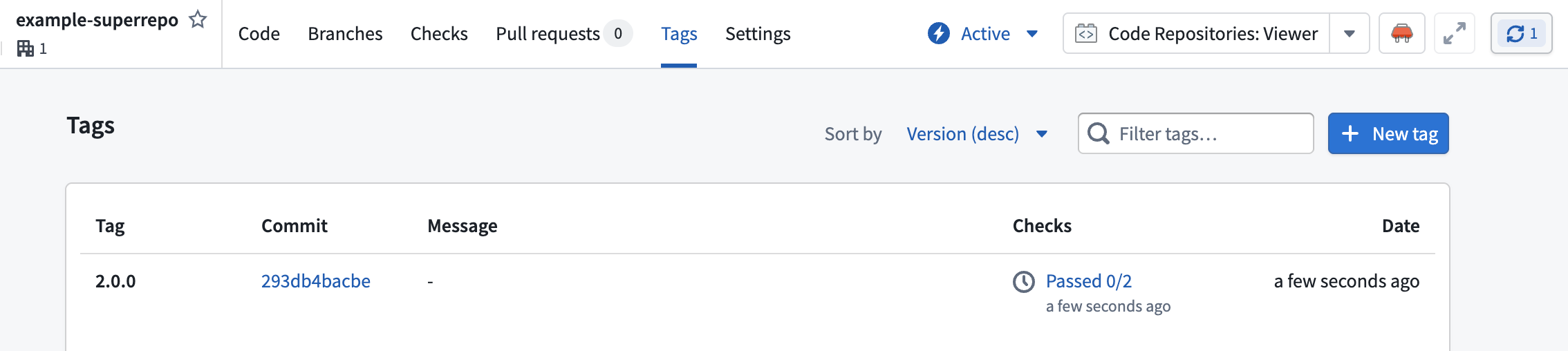Switch to the Branches tab

tap(345, 34)
